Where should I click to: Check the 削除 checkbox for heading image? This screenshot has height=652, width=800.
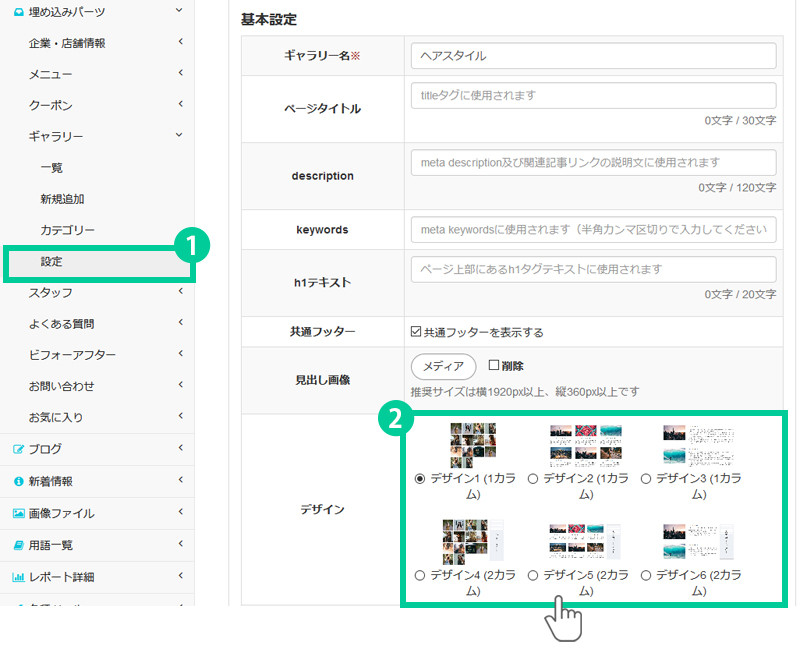pos(493,366)
